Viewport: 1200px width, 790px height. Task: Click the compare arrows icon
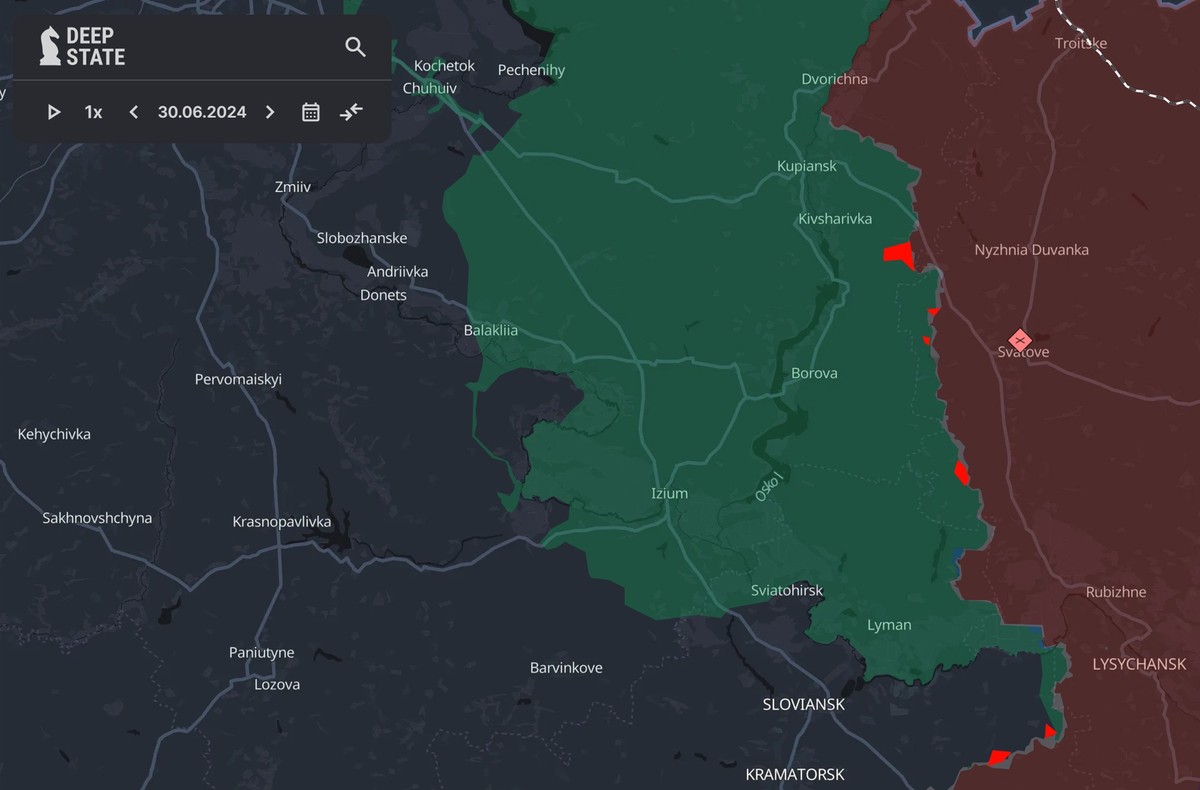click(351, 112)
